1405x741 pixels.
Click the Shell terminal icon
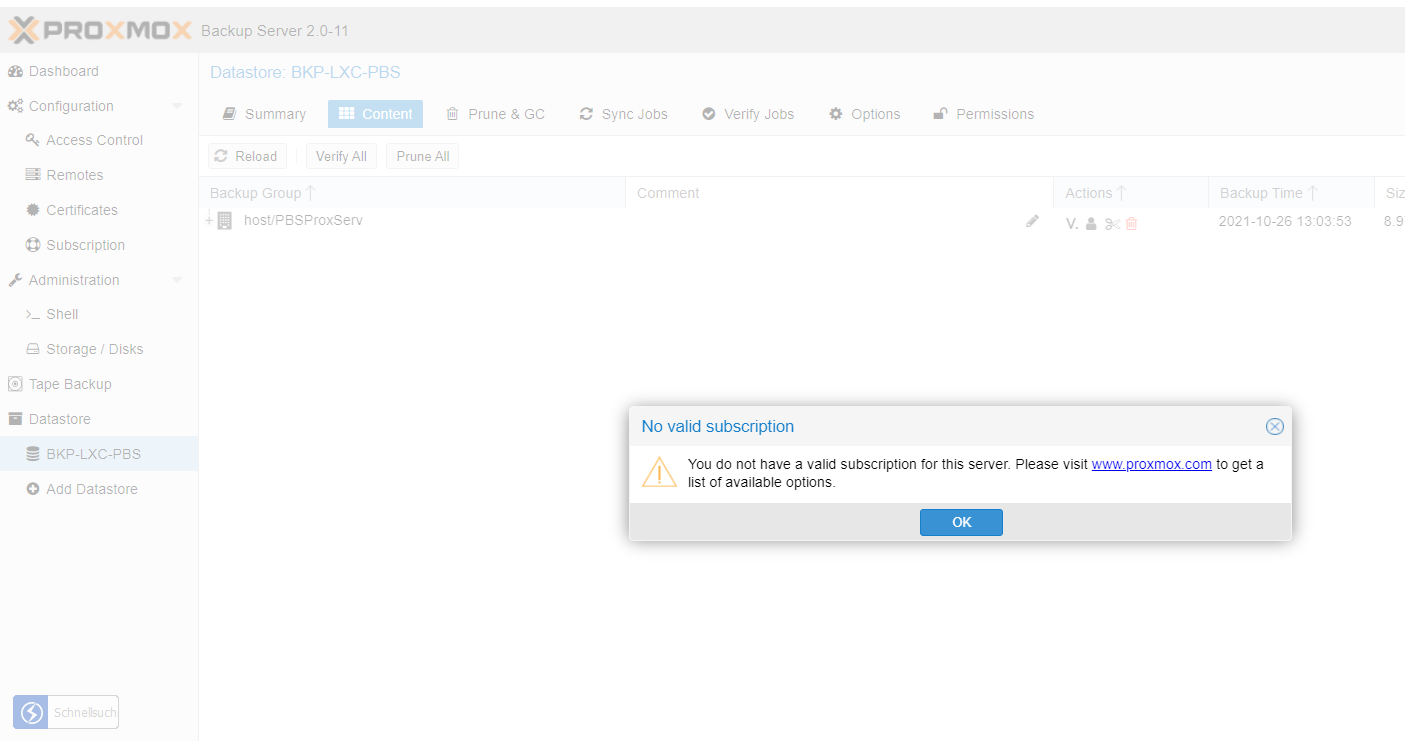click(33, 314)
